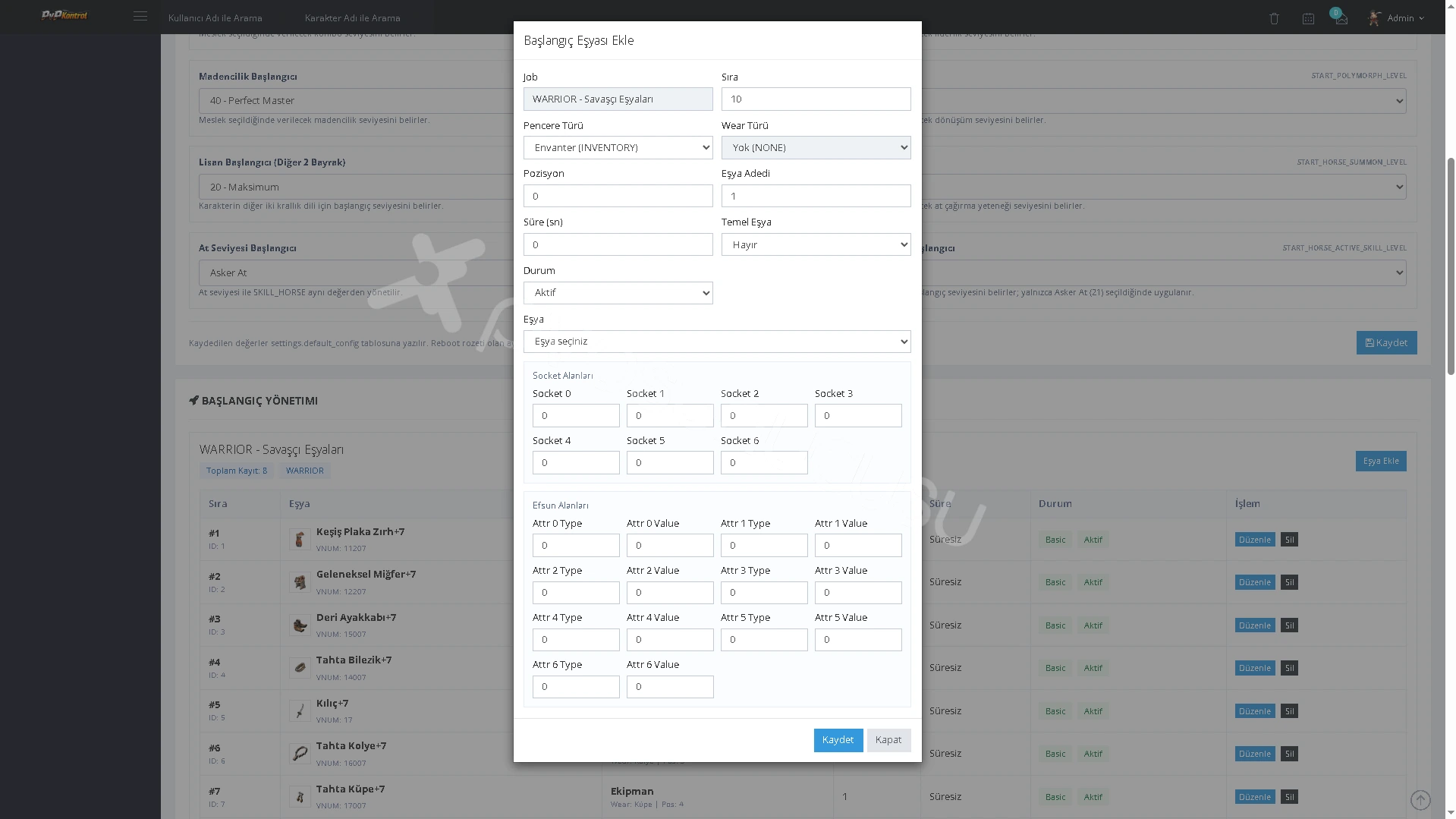This screenshot has width=1456, height=819.
Task: Close the modal with Kapat button
Action: coord(888,740)
